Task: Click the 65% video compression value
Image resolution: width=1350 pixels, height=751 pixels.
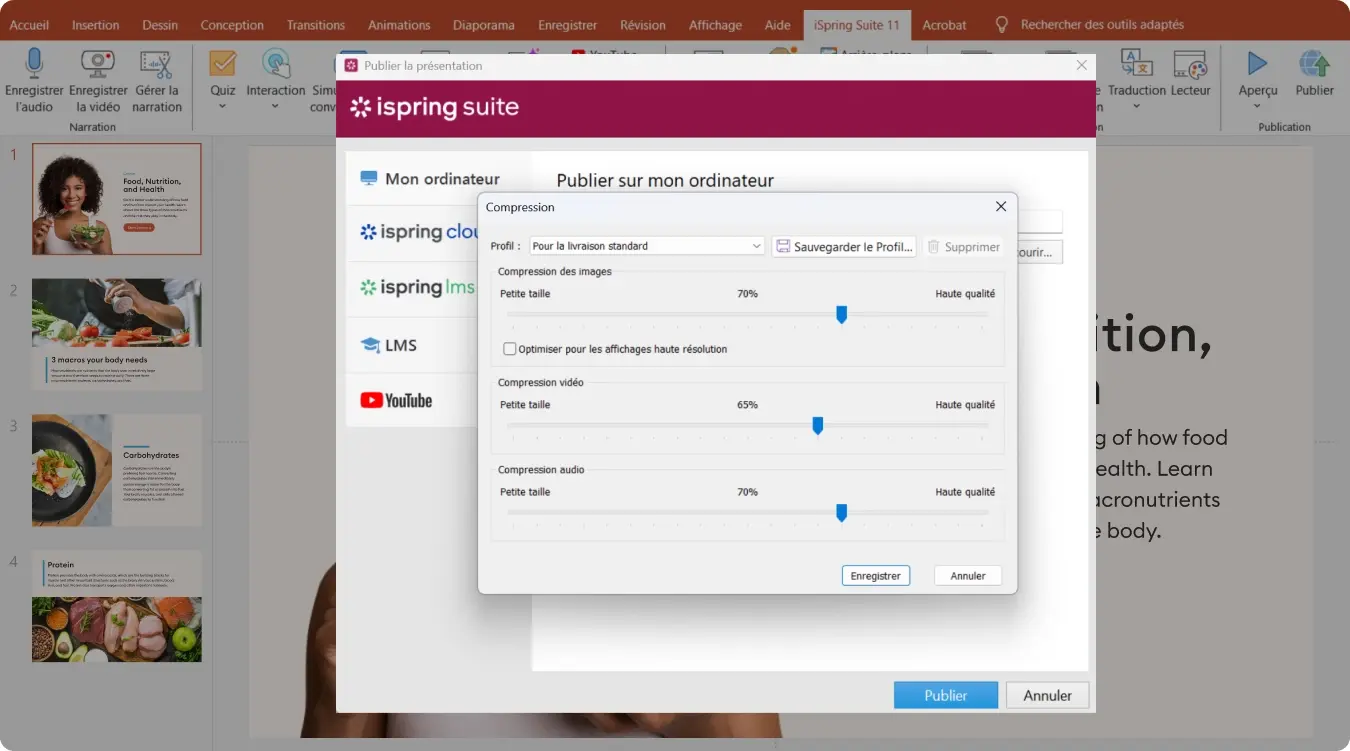Action: pyautogui.click(x=747, y=405)
